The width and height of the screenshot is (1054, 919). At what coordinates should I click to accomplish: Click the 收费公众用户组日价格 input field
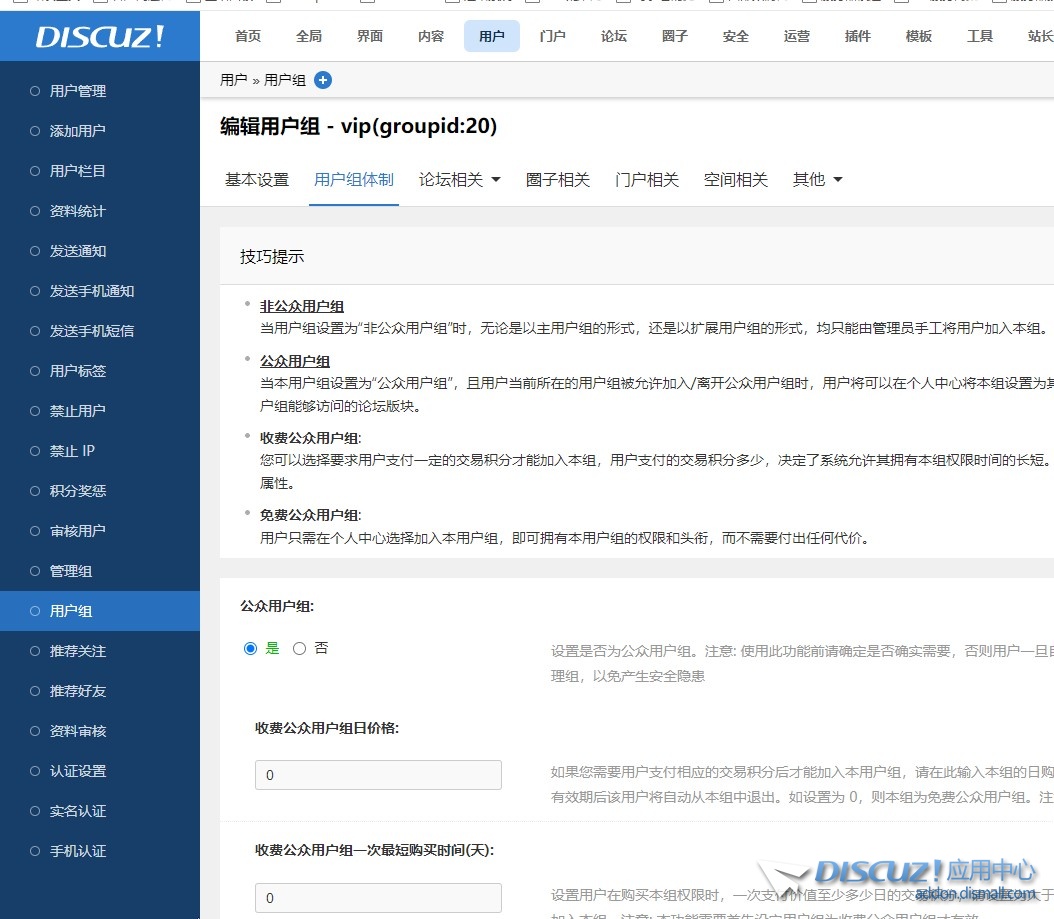click(x=378, y=775)
